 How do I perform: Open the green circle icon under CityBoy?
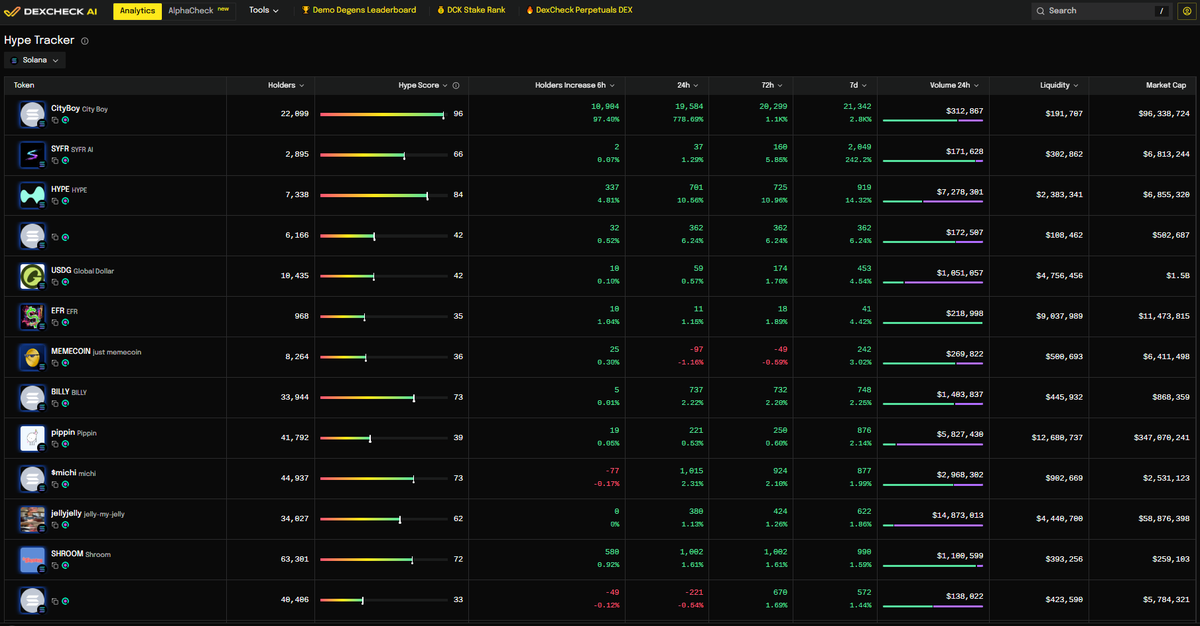point(66,119)
